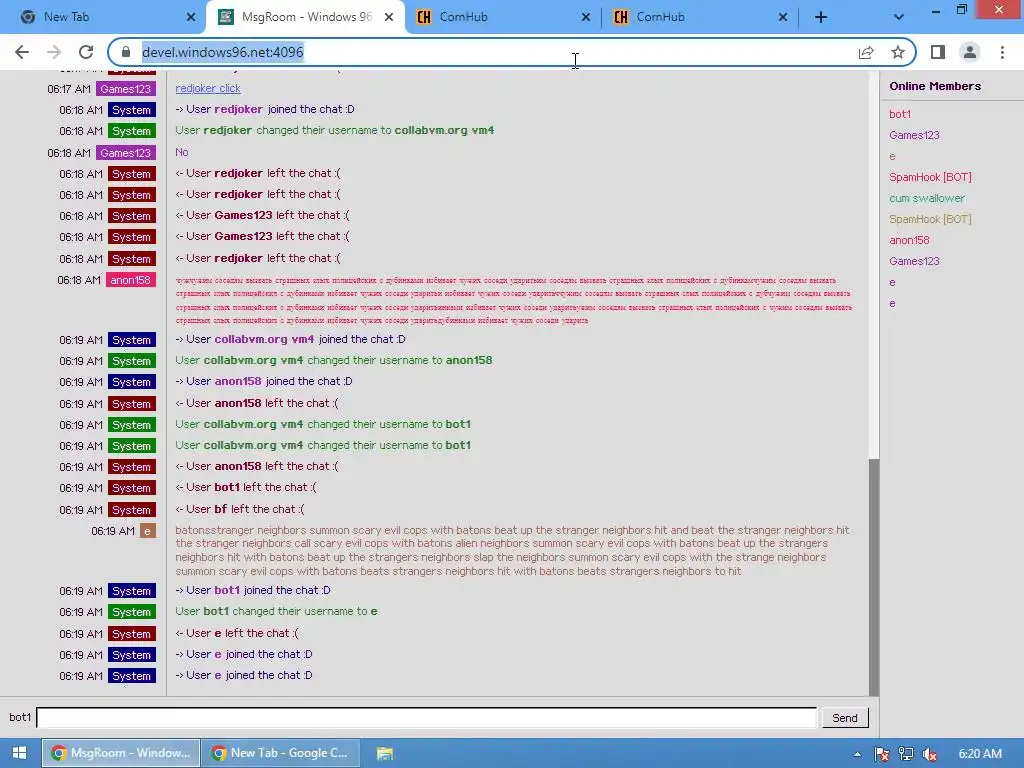Reload the MsgRoom page
This screenshot has width=1024, height=768.
click(86, 52)
